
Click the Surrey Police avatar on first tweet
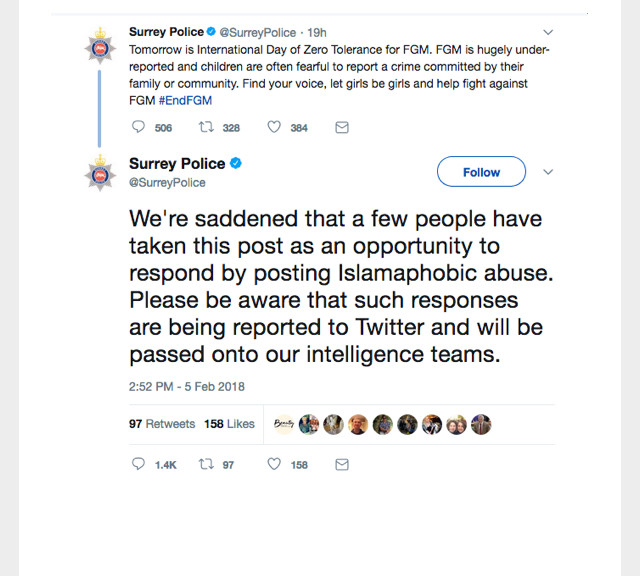[99, 44]
